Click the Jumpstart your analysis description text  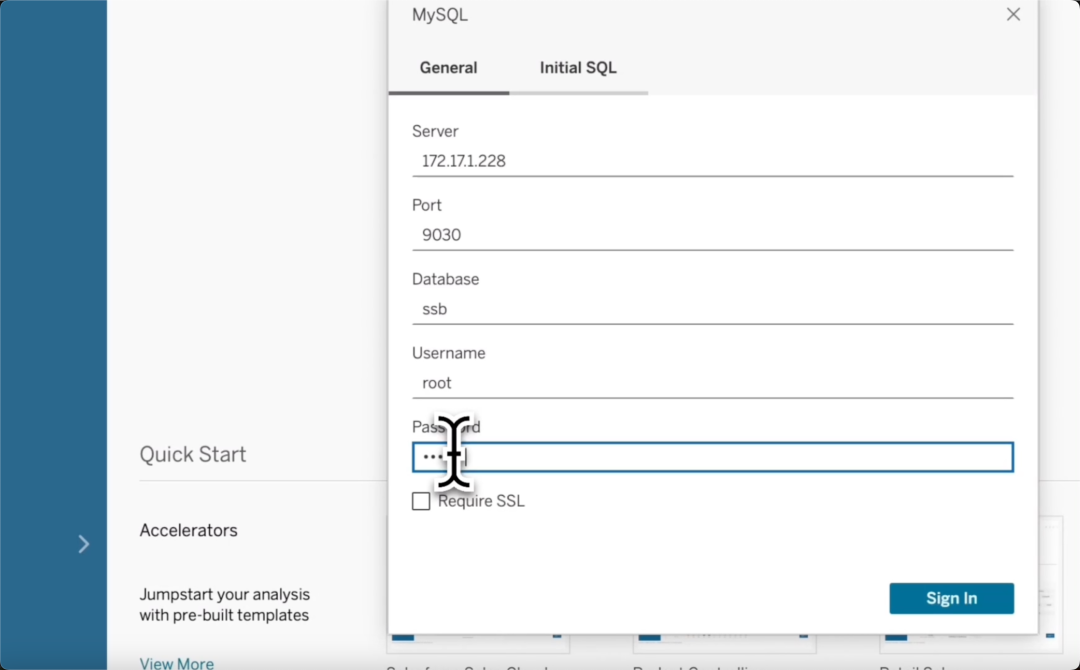click(225, 605)
